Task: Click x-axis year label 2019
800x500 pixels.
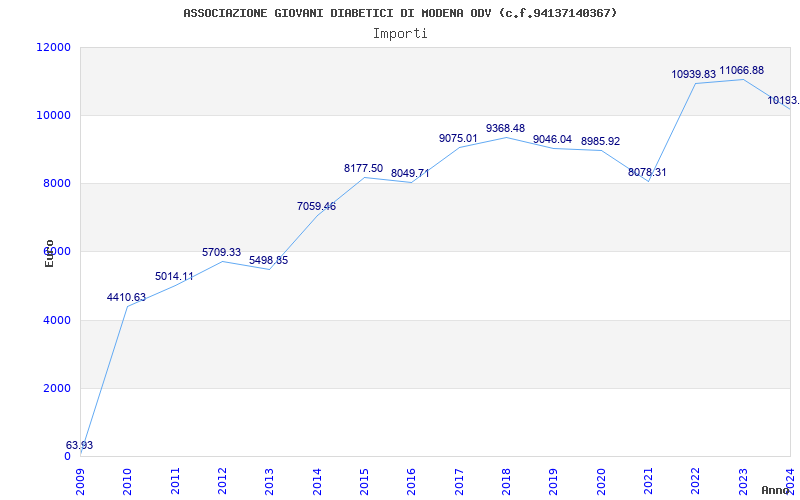Action: 554,481
